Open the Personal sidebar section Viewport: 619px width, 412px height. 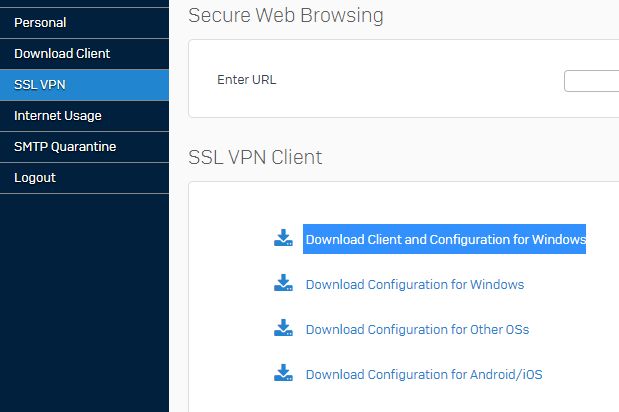click(x=84, y=23)
